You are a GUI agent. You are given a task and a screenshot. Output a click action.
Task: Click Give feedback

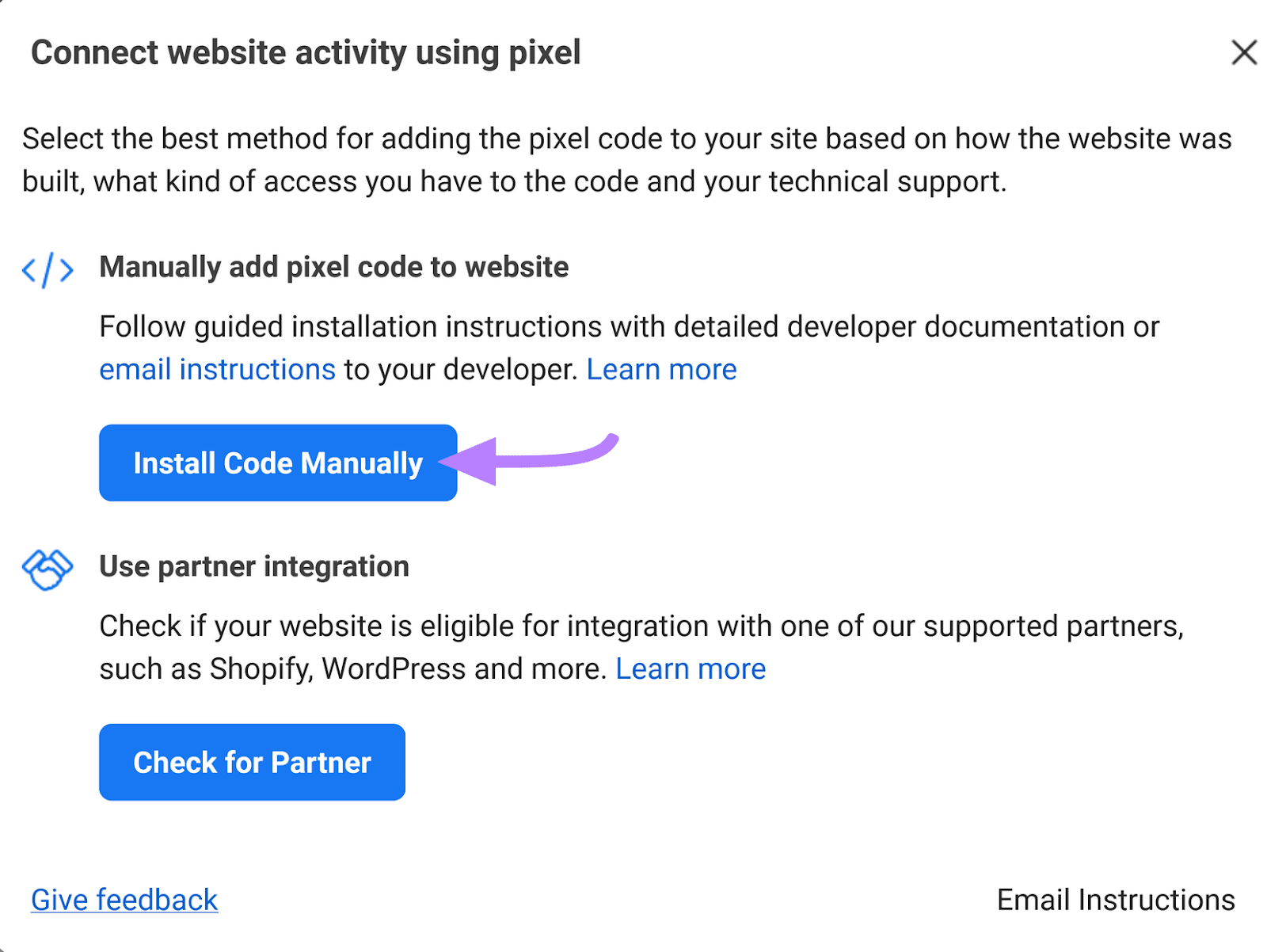123,899
